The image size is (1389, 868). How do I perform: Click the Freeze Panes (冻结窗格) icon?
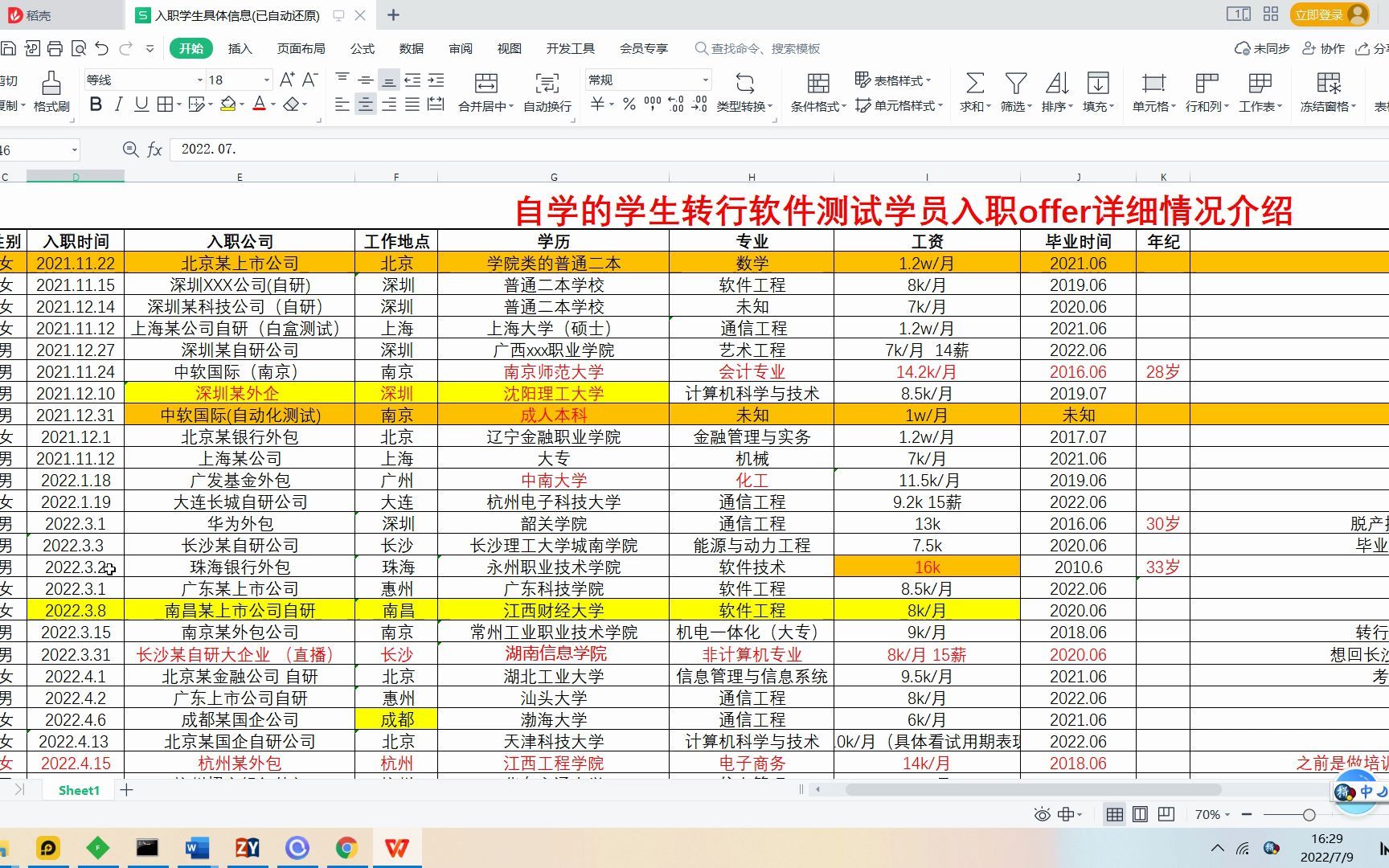tap(1328, 83)
